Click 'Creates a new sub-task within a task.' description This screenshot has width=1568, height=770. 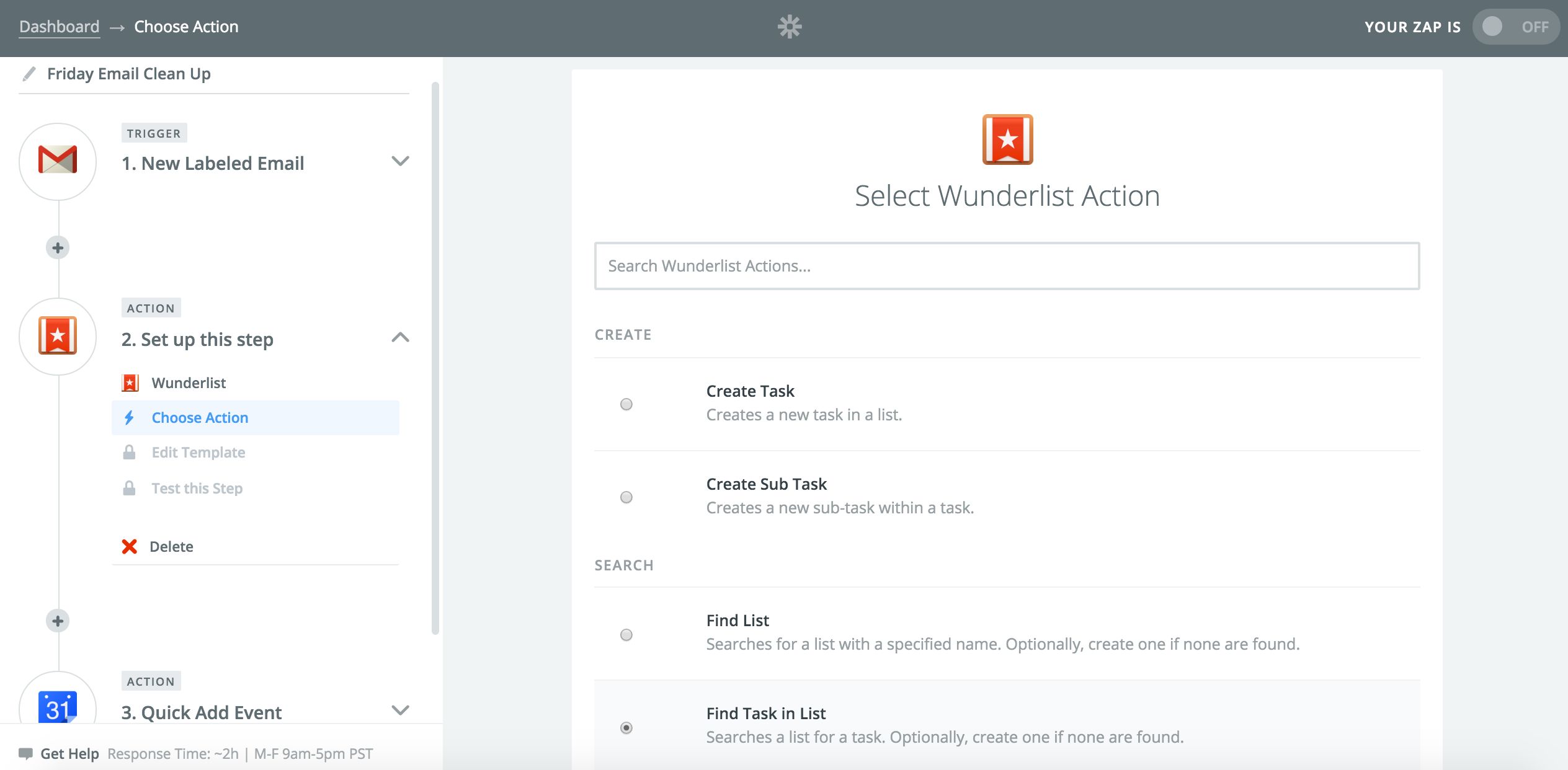pyautogui.click(x=840, y=508)
